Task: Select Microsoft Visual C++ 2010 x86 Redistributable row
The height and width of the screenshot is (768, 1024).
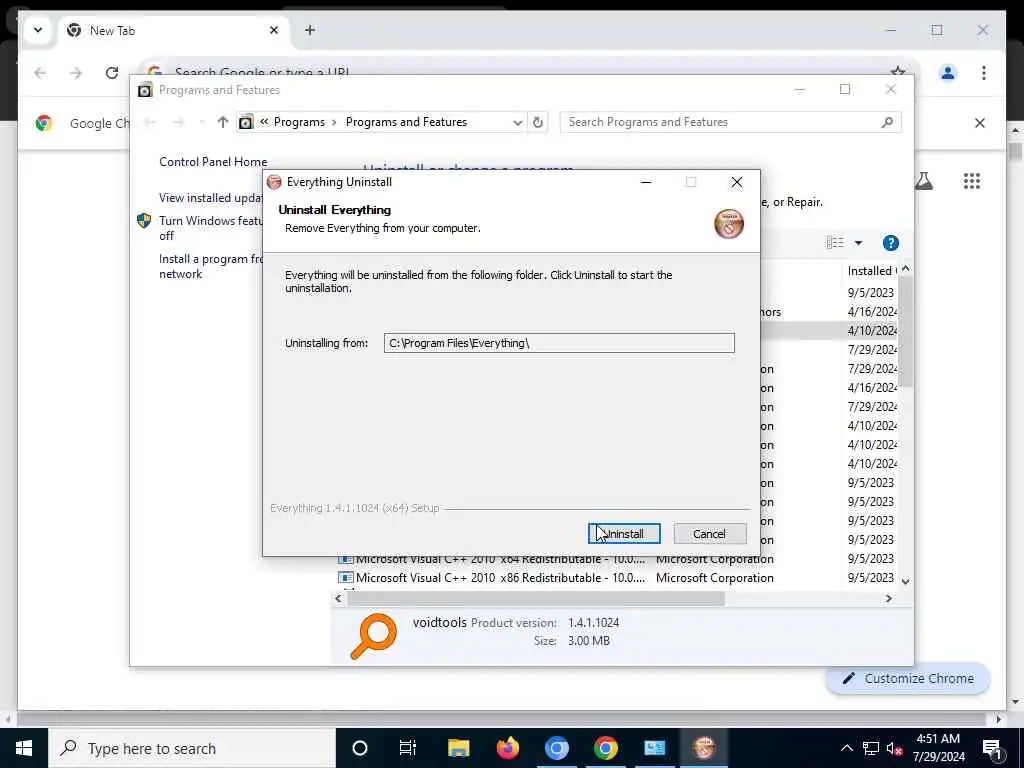Action: [616, 578]
